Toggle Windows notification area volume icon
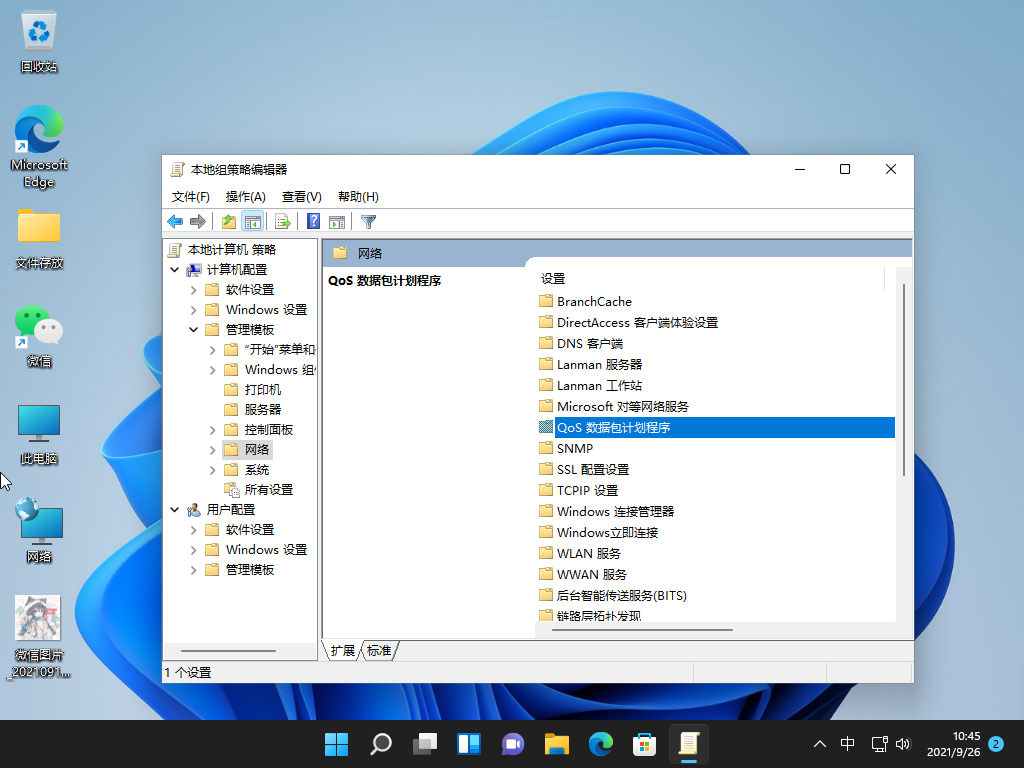The width and height of the screenshot is (1024, 768). pyautogui.click(x=903, y=744)
